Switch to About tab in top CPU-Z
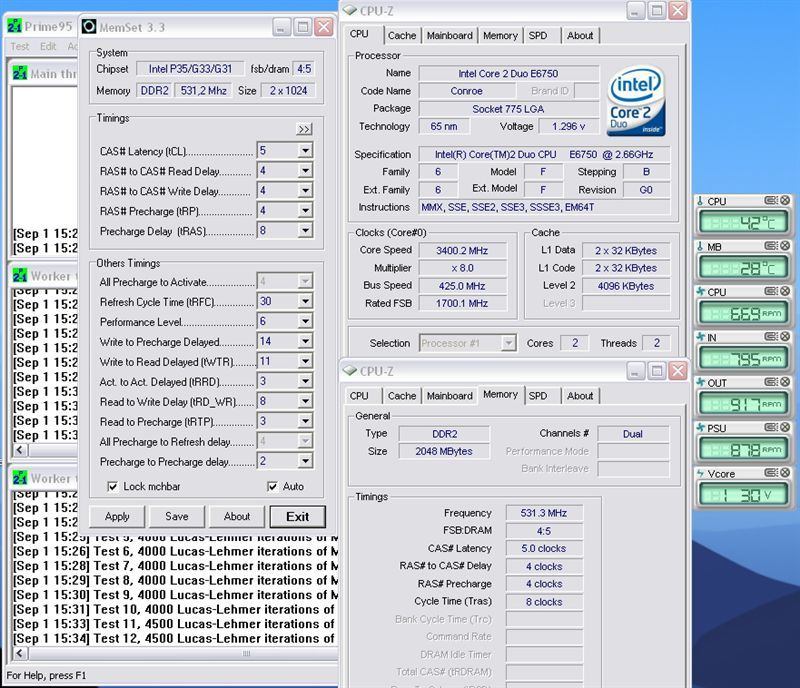 click(x=580, y=36)
